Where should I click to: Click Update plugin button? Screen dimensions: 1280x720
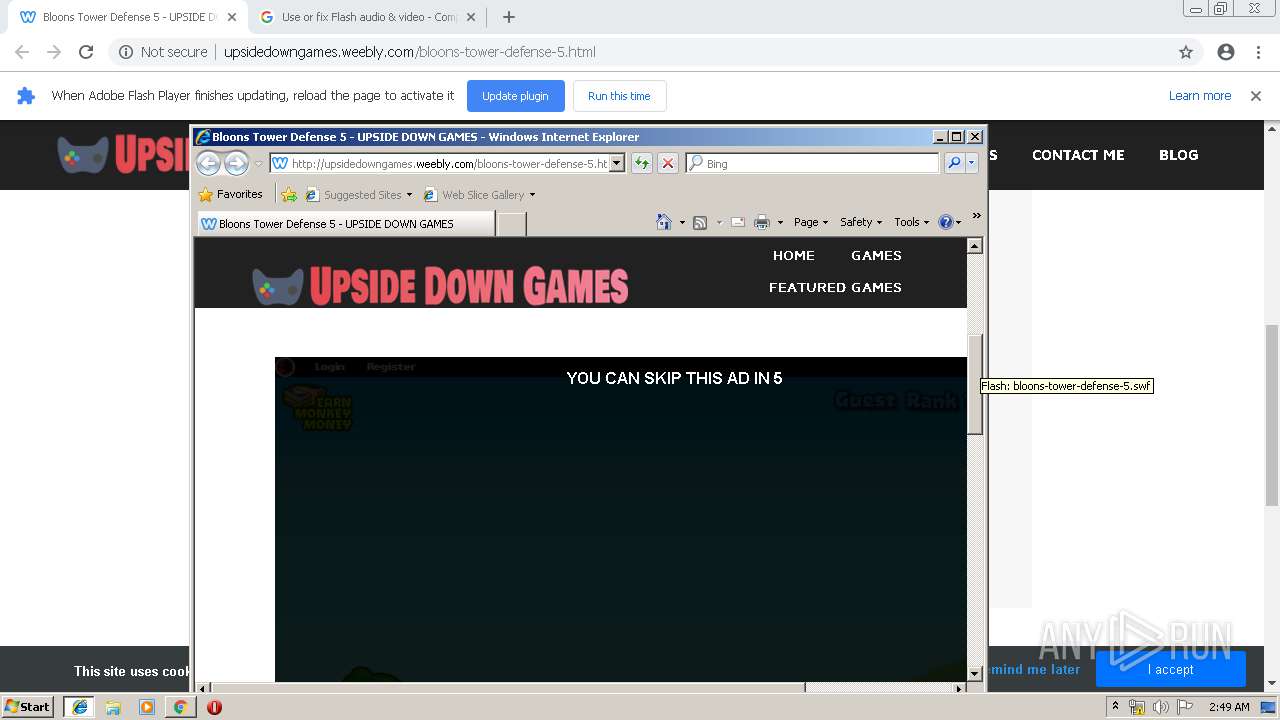click(515, 96)
